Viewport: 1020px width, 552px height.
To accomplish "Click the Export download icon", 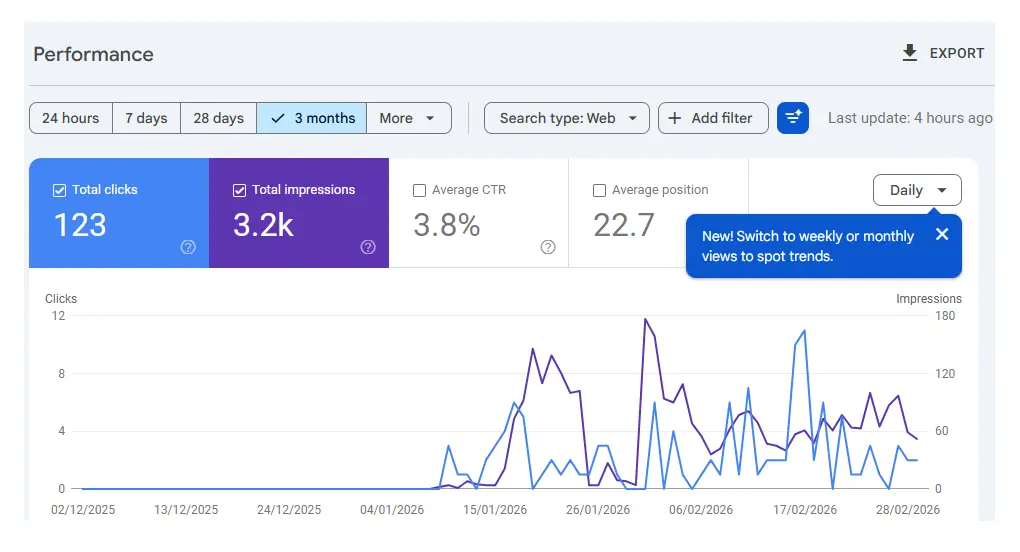I will click(x=909, y=53).
